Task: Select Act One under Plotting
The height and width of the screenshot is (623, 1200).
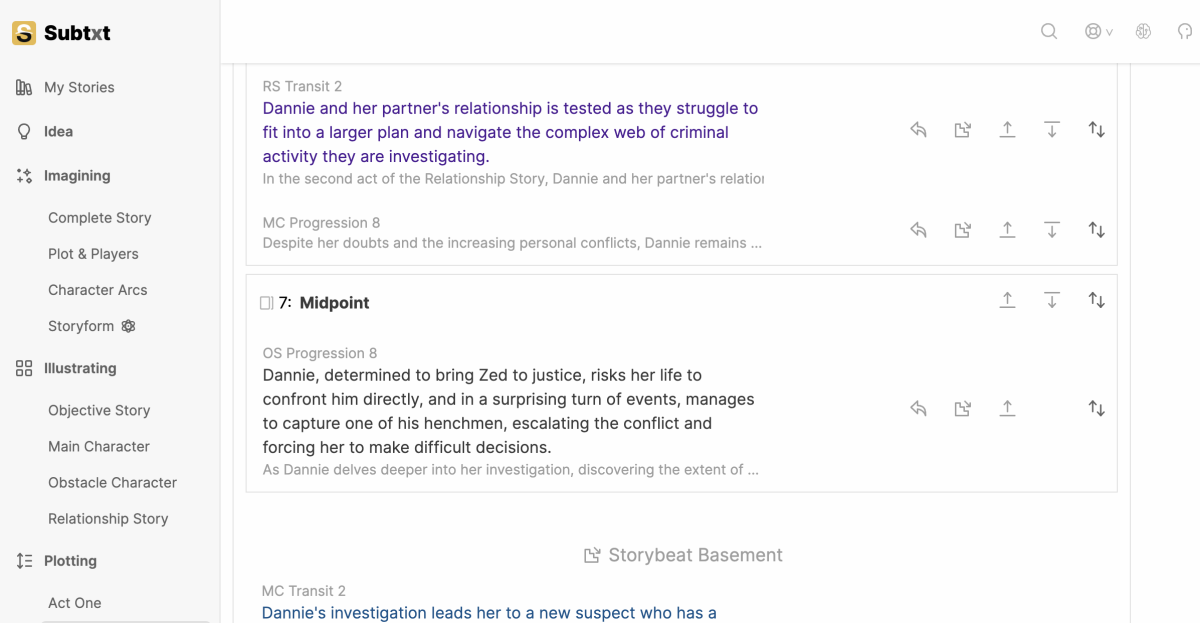Action: tap(75, 603)
